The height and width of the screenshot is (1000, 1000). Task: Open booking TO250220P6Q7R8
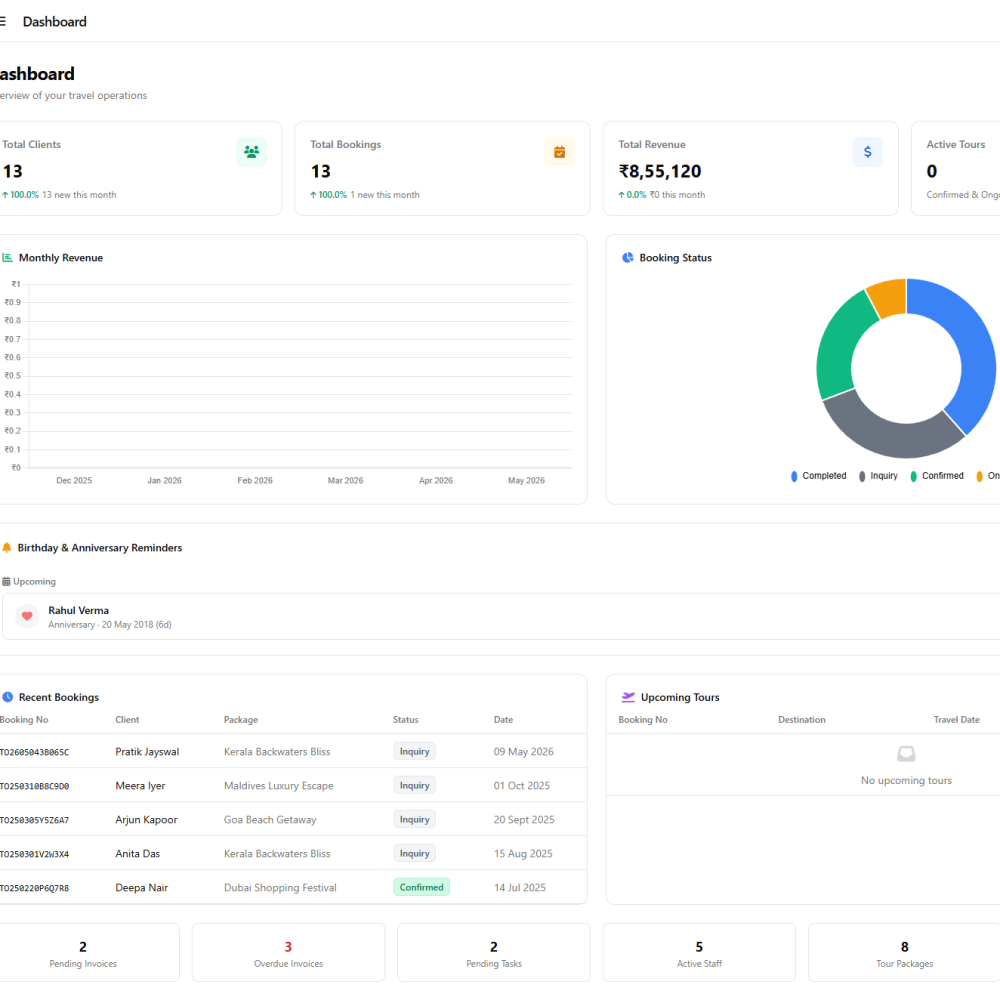[x=34, y=888]
